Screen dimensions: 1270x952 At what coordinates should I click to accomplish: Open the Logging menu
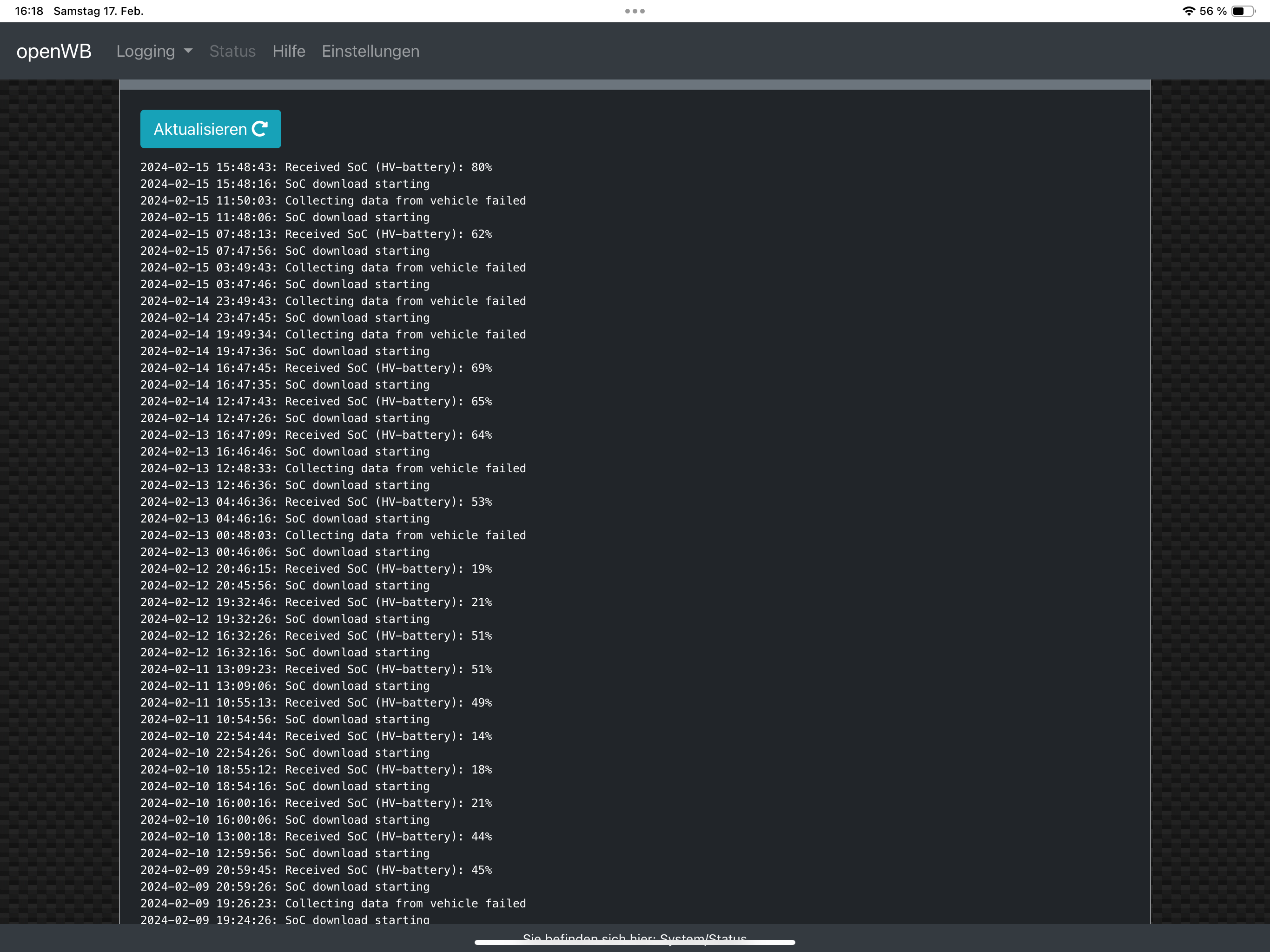146,51
